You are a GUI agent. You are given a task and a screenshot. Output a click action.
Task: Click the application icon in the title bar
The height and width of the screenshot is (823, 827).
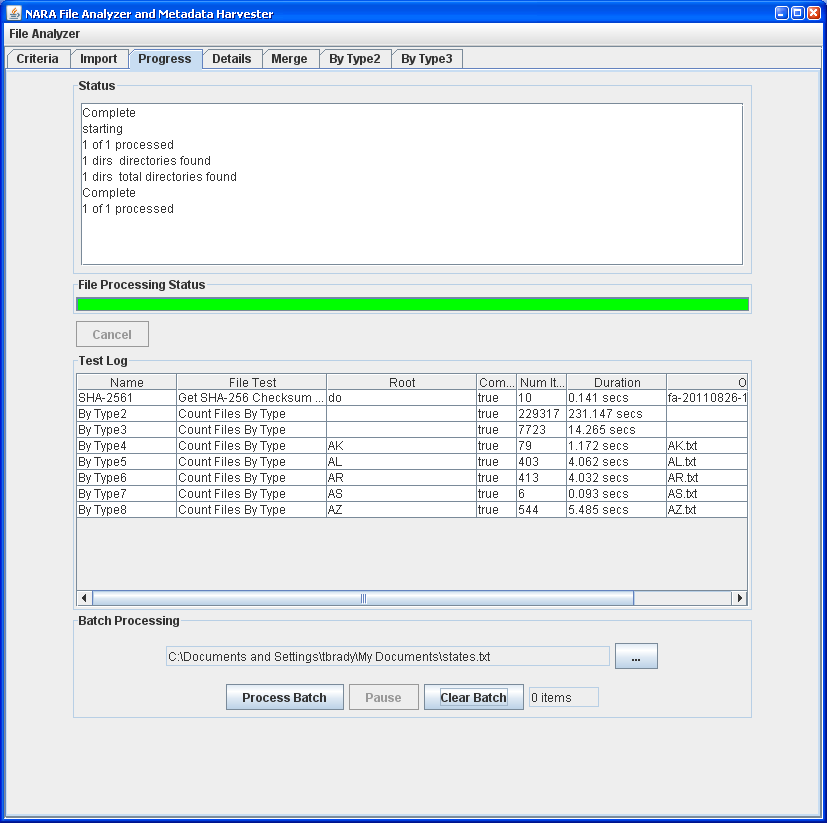[12, 11]
